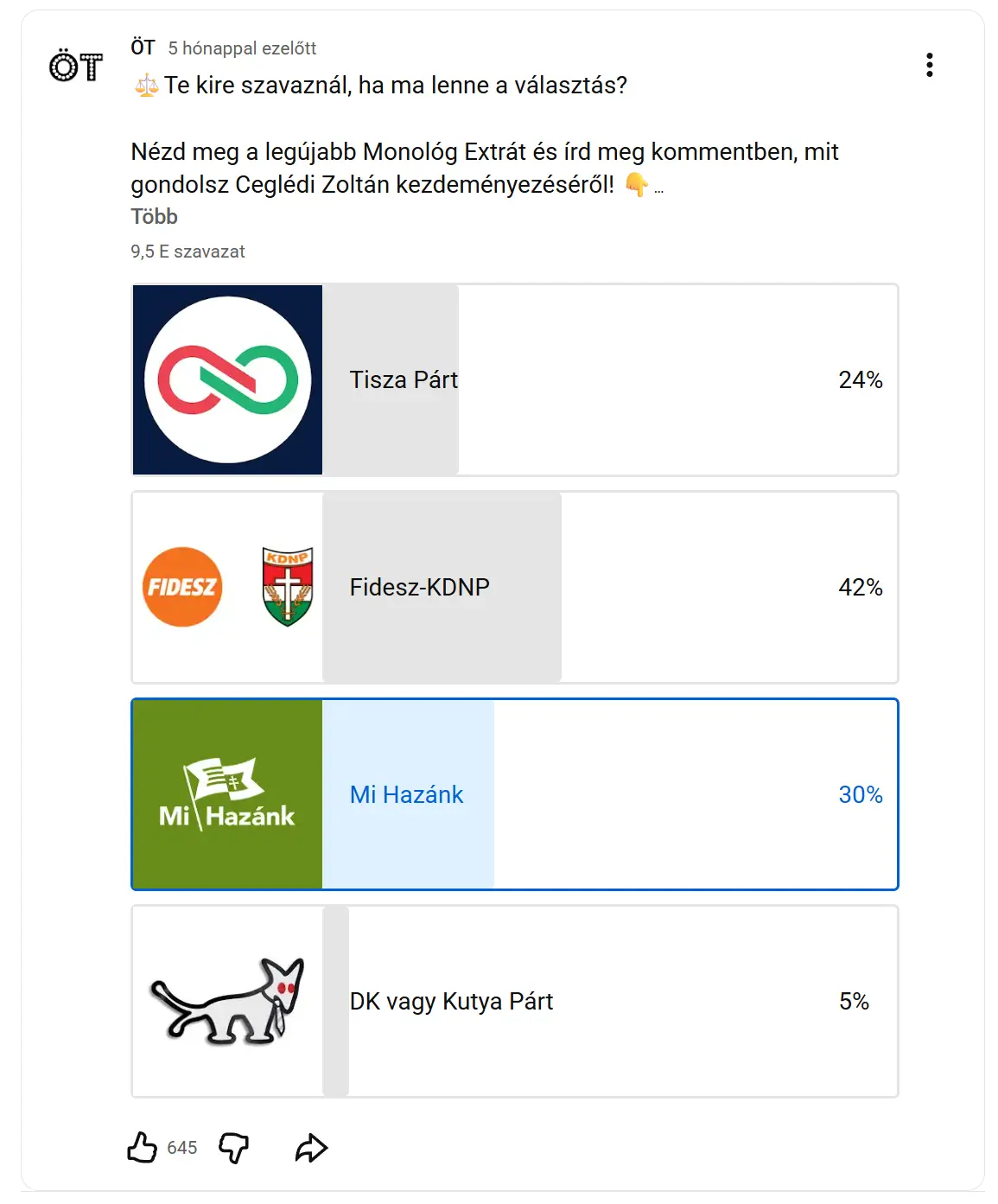The width and height of the screenshot is (998, 1204).
Task: Open the ÖT channel name link
Action: click(143, 48)
